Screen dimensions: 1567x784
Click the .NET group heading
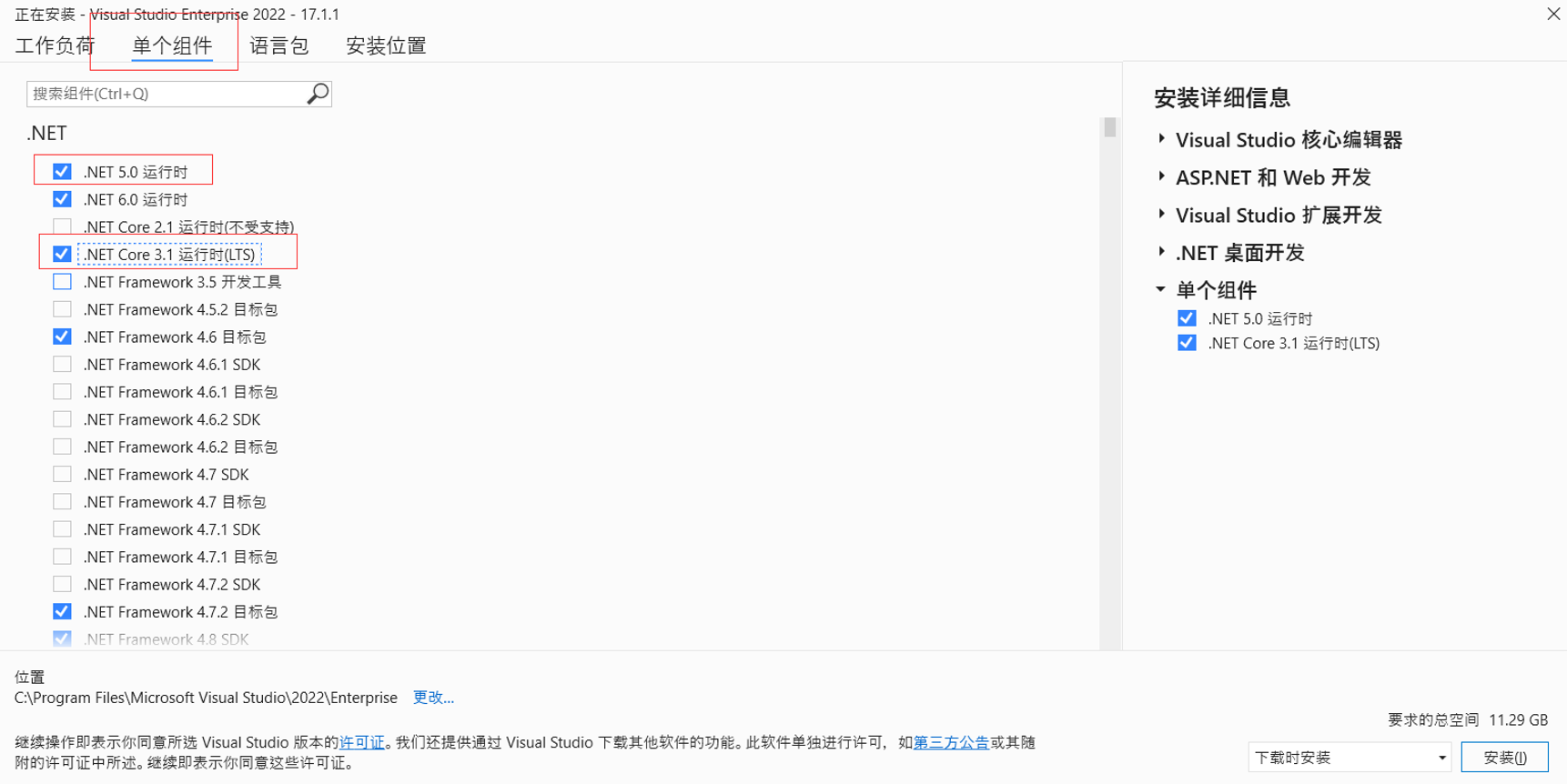pyautogui.click(x=46, y=133)
